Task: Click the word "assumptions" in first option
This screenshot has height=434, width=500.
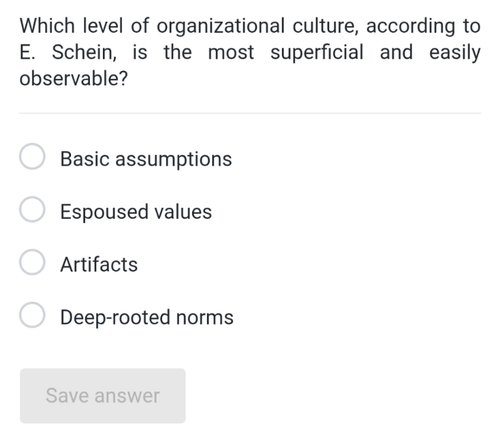Action: 174,160
